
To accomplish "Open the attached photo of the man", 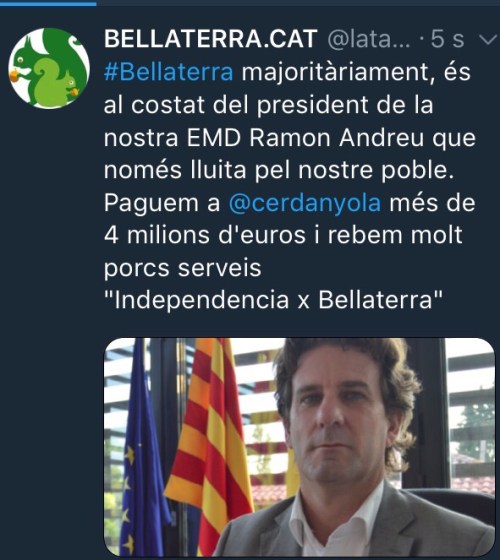I will (300, 447).
